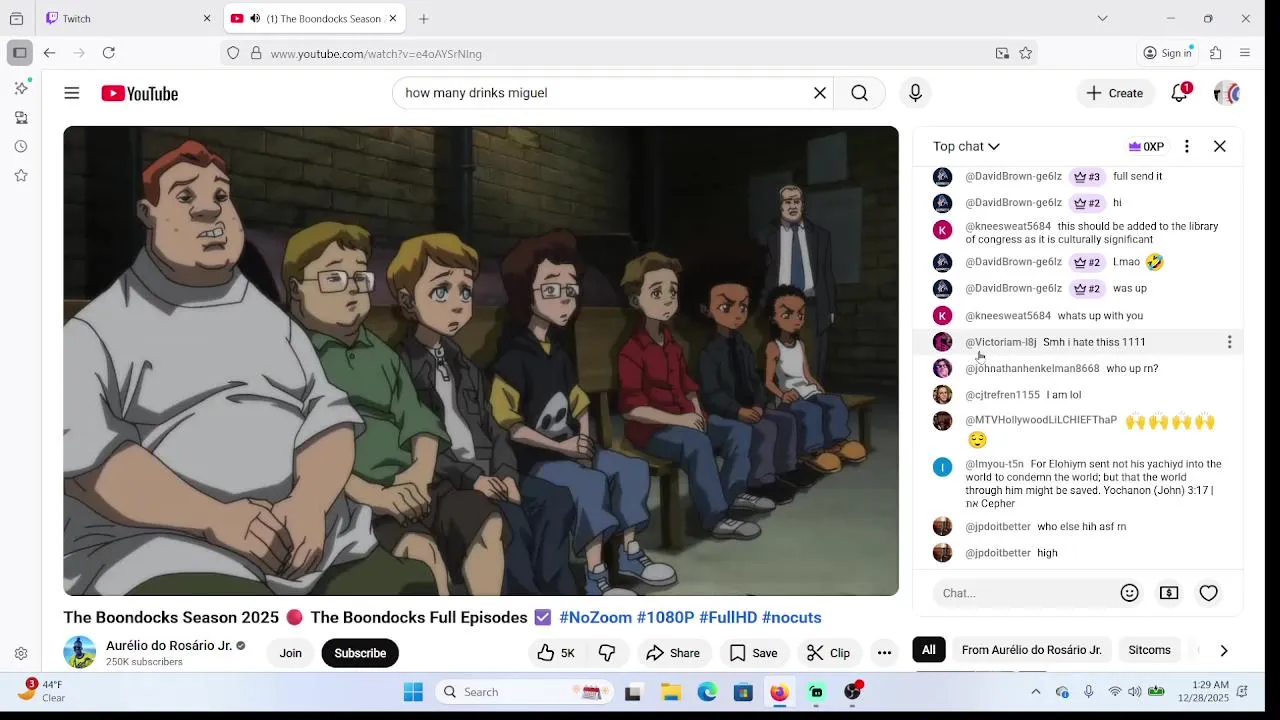Open the #FullHD hashtag

point(728,617)
